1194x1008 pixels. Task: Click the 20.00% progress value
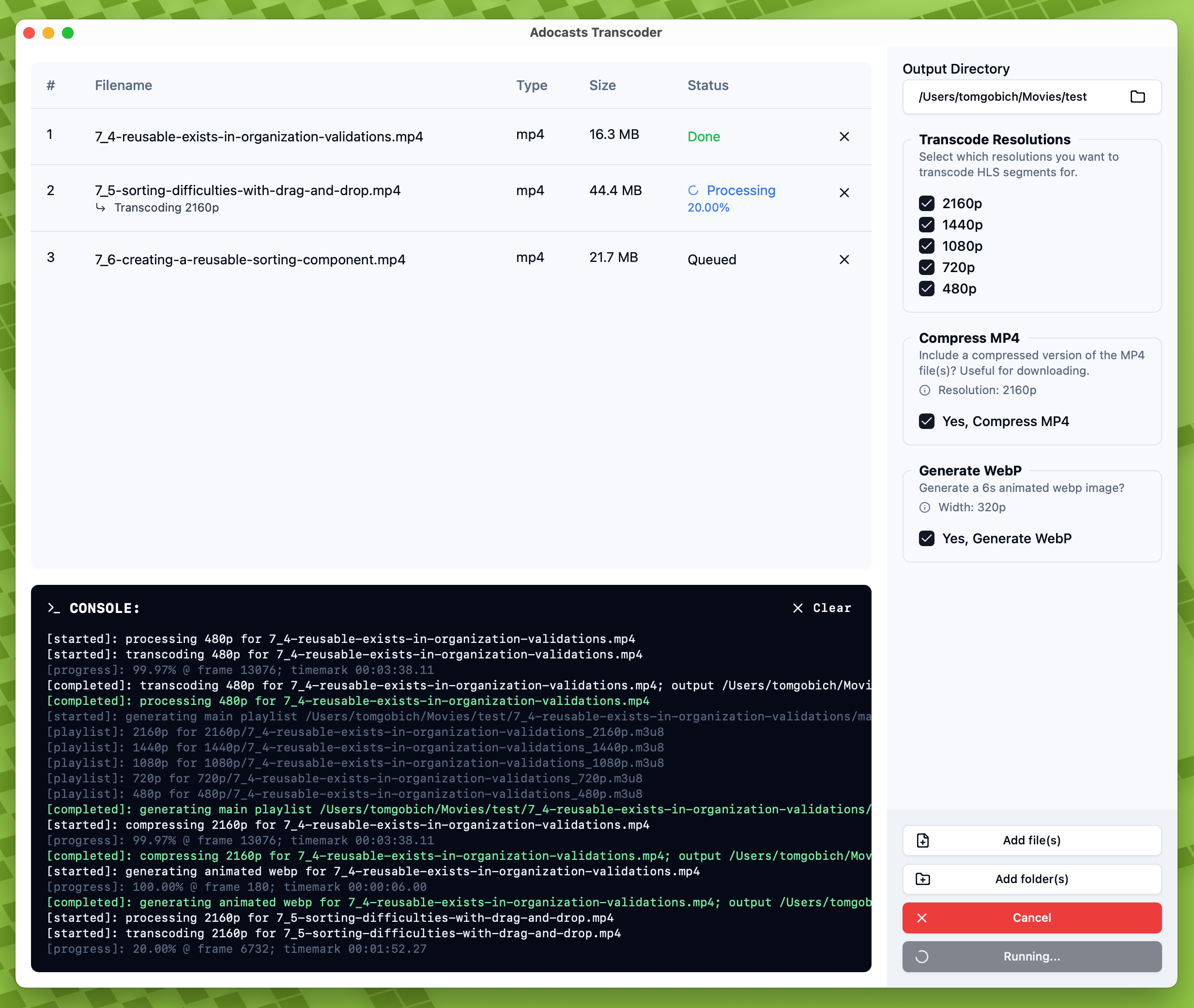pyautogui.click(x=708, y=207)
